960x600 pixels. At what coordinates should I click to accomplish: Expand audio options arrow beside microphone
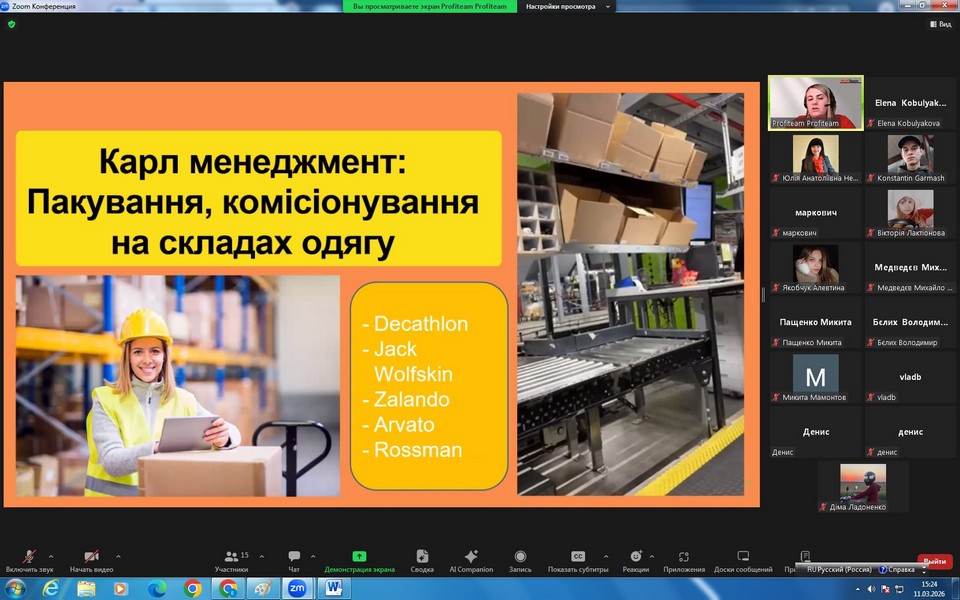click(x=51, y=556)
